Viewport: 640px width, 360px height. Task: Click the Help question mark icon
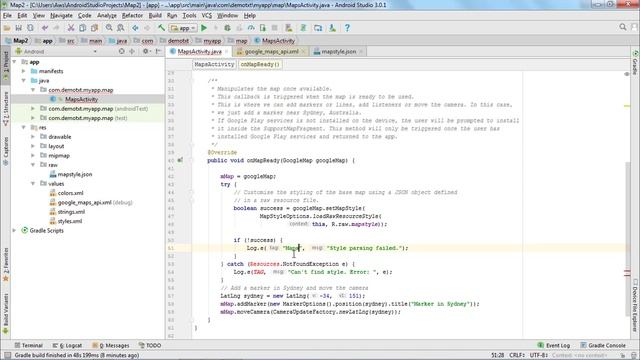point(347,28)
